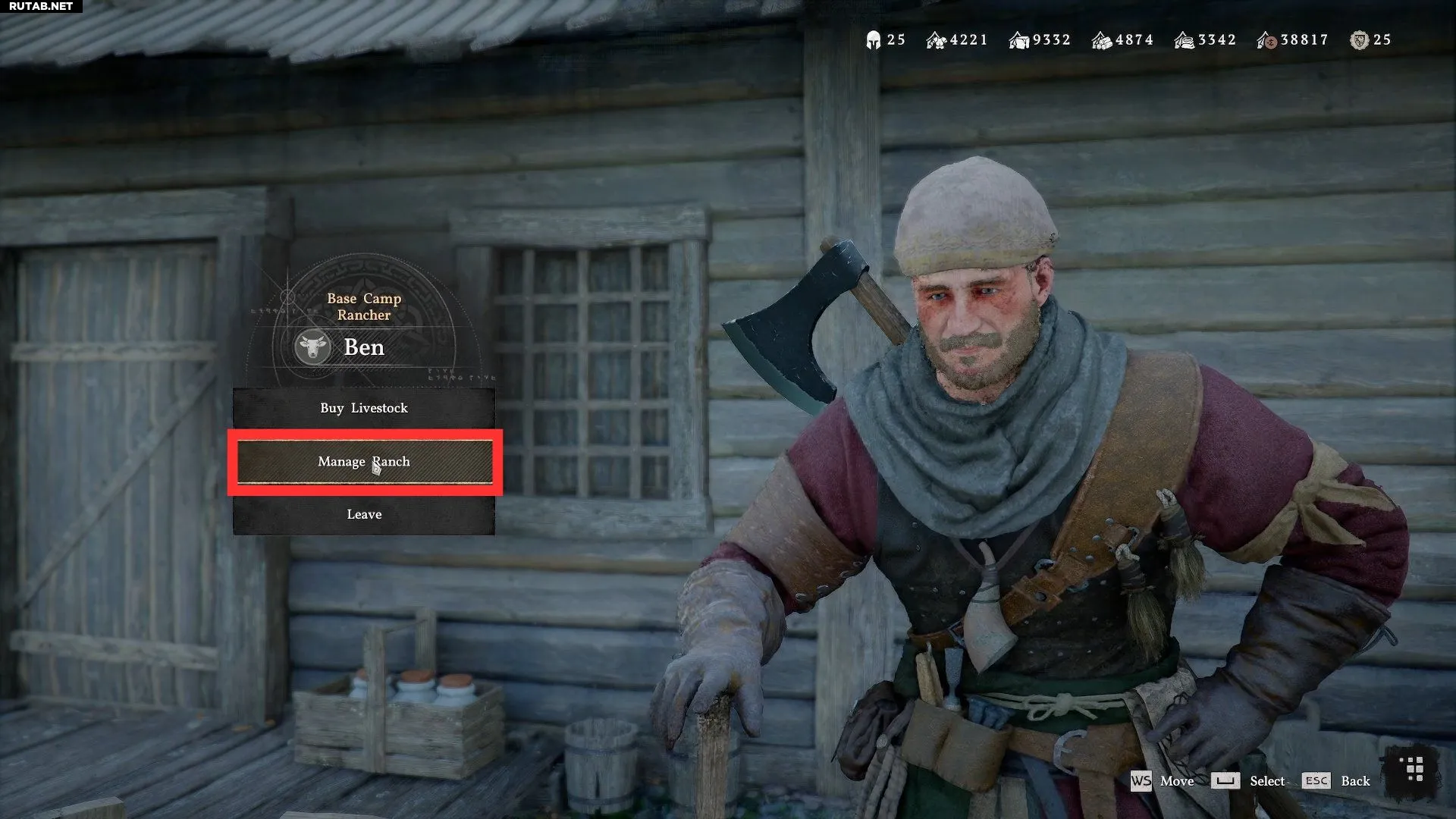Click the copper coin currency icon
The width and height of the screenshot is (1456, 819).
(x=1266, y=40)
